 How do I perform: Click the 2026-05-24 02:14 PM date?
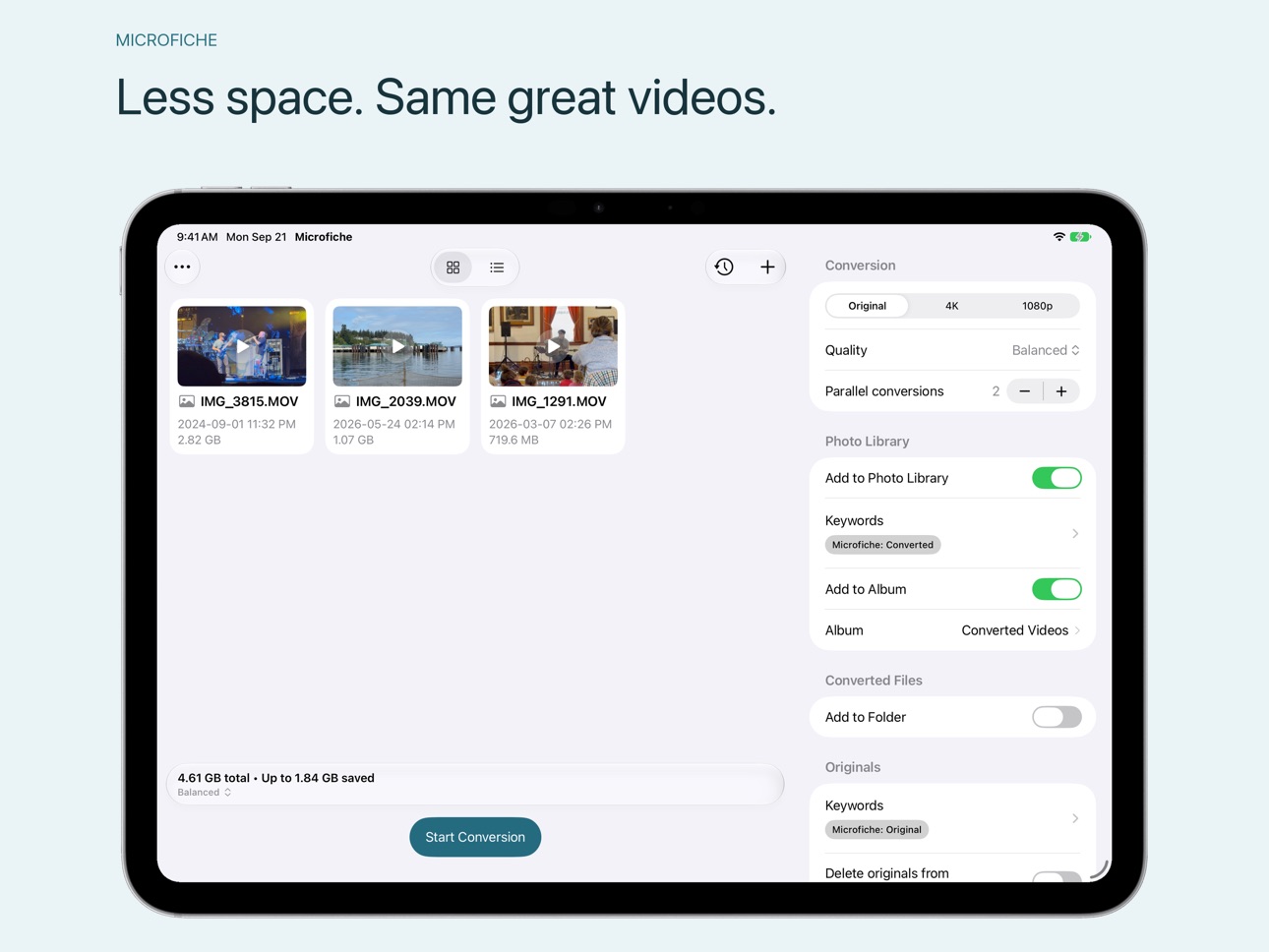click(x=393, y=424)
